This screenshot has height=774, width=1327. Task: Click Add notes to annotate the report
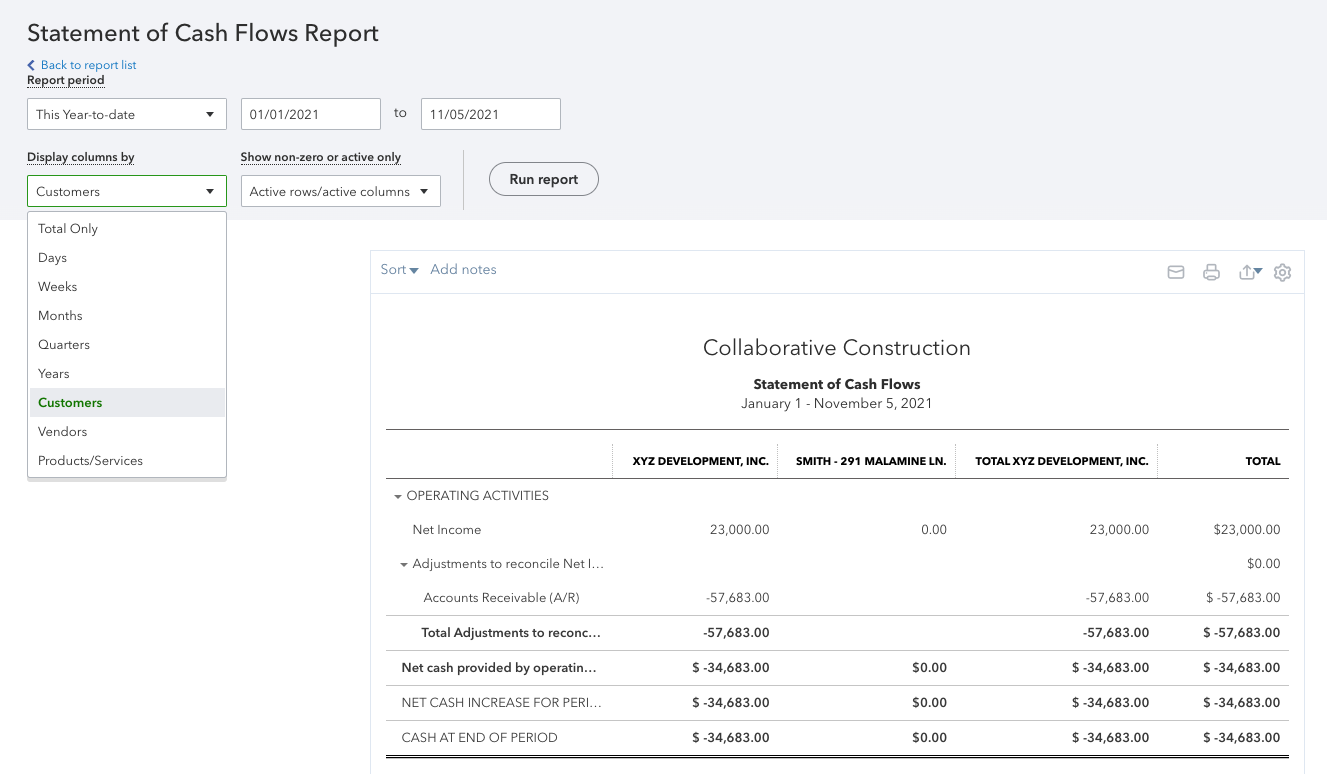pyautogui.click(x=463, y=269)
